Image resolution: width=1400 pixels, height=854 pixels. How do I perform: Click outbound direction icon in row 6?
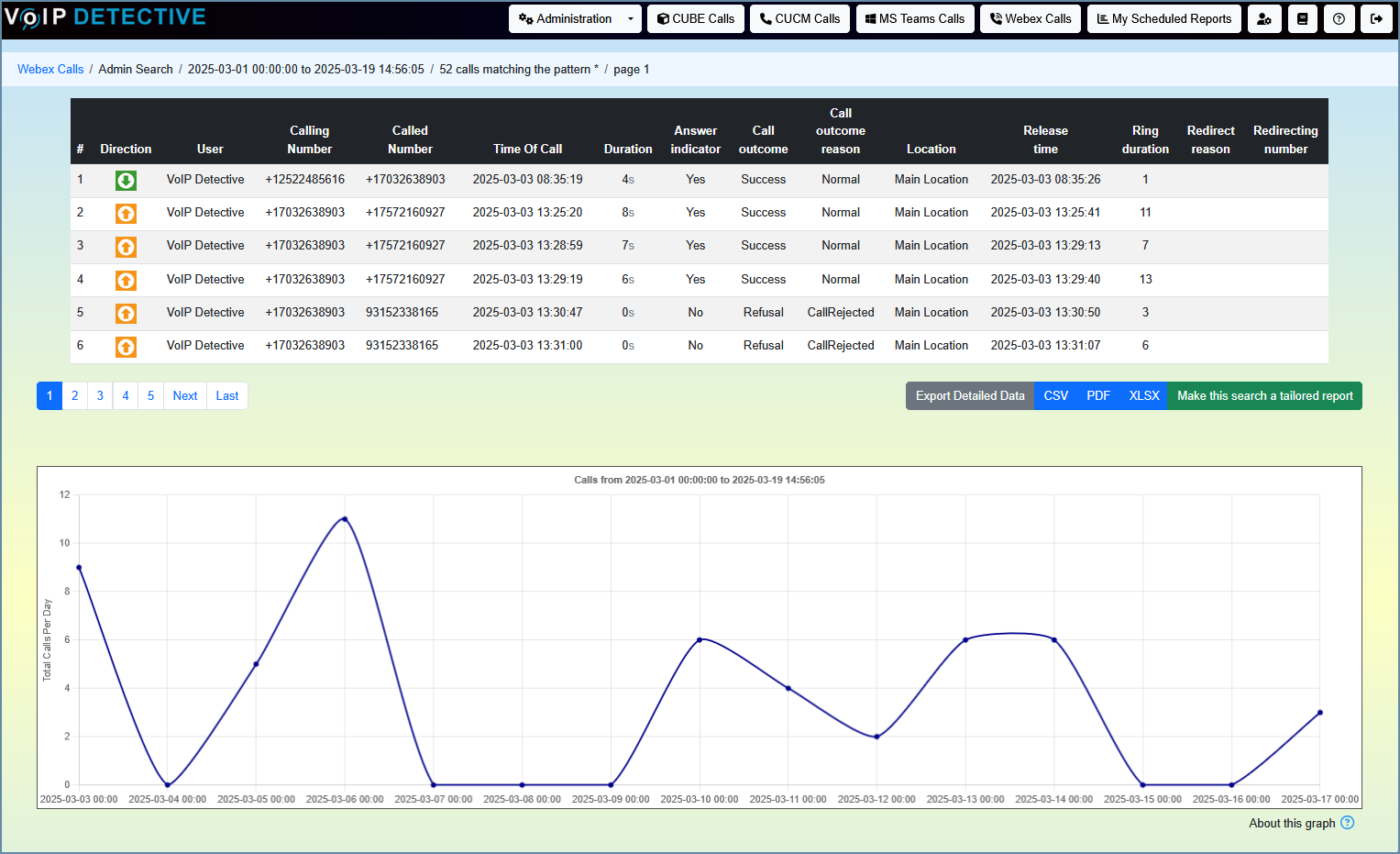(x=126, y=346)
